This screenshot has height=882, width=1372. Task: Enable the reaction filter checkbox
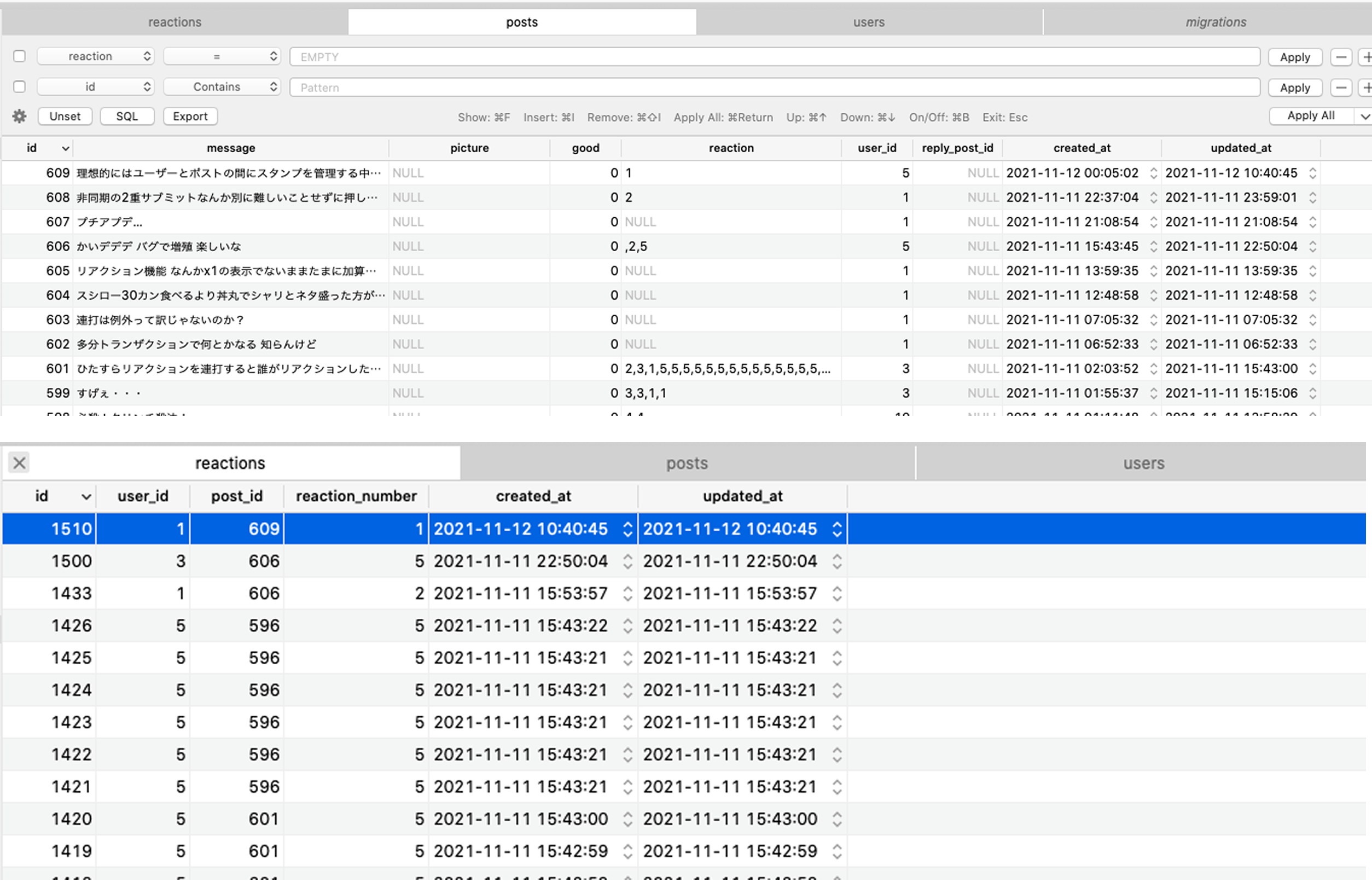(20, 56)
